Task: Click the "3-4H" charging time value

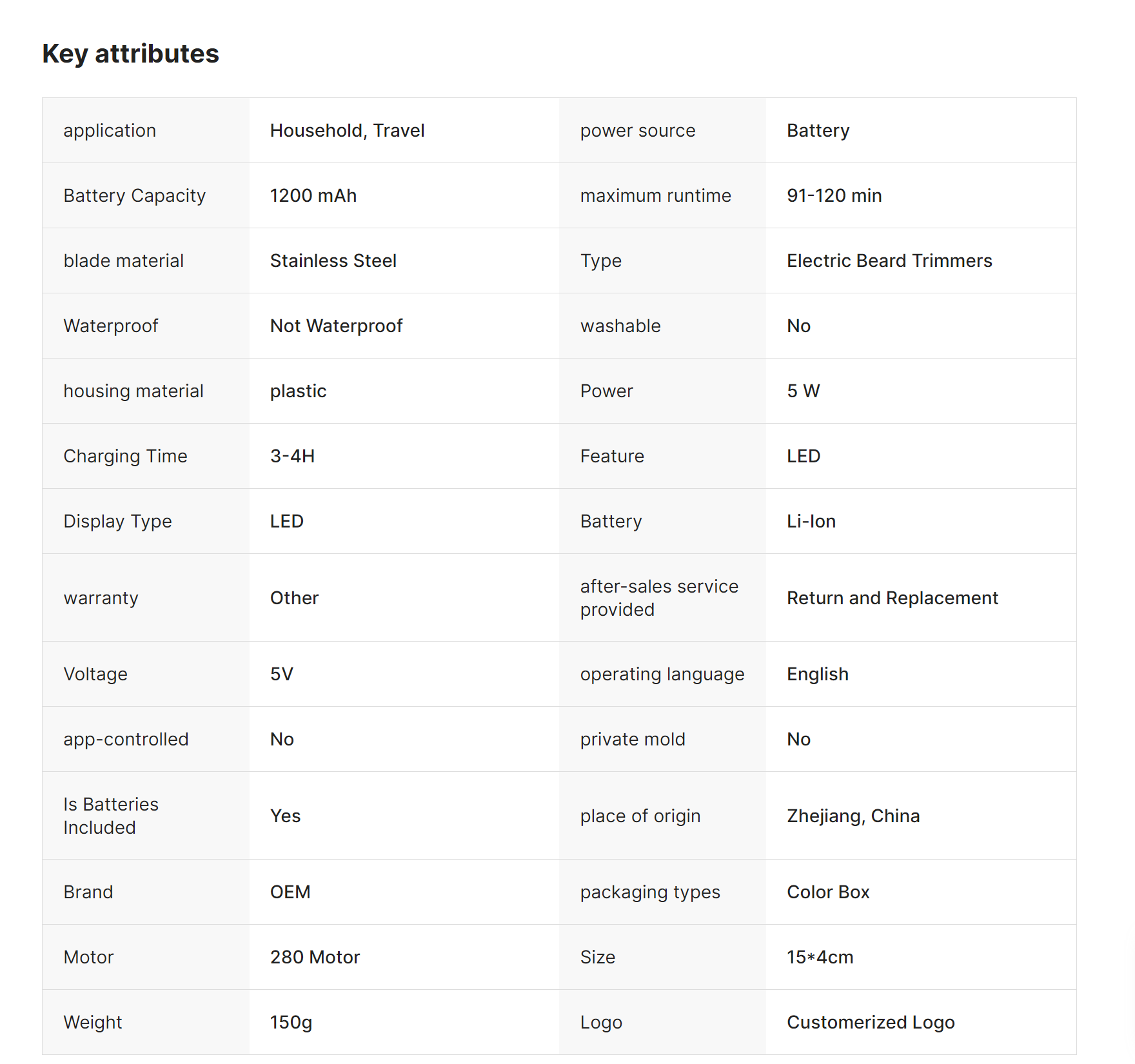Action: point(292,456)
